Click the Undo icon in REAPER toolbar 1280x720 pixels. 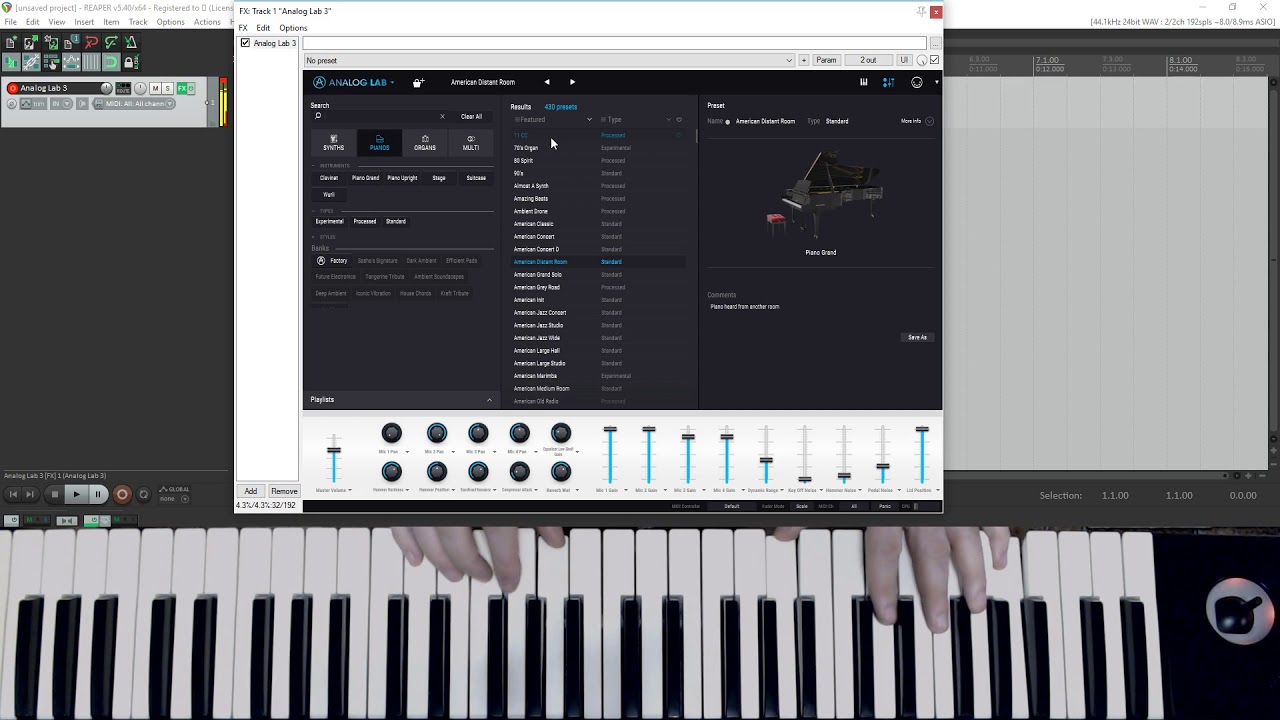click(x=91, y=42)
